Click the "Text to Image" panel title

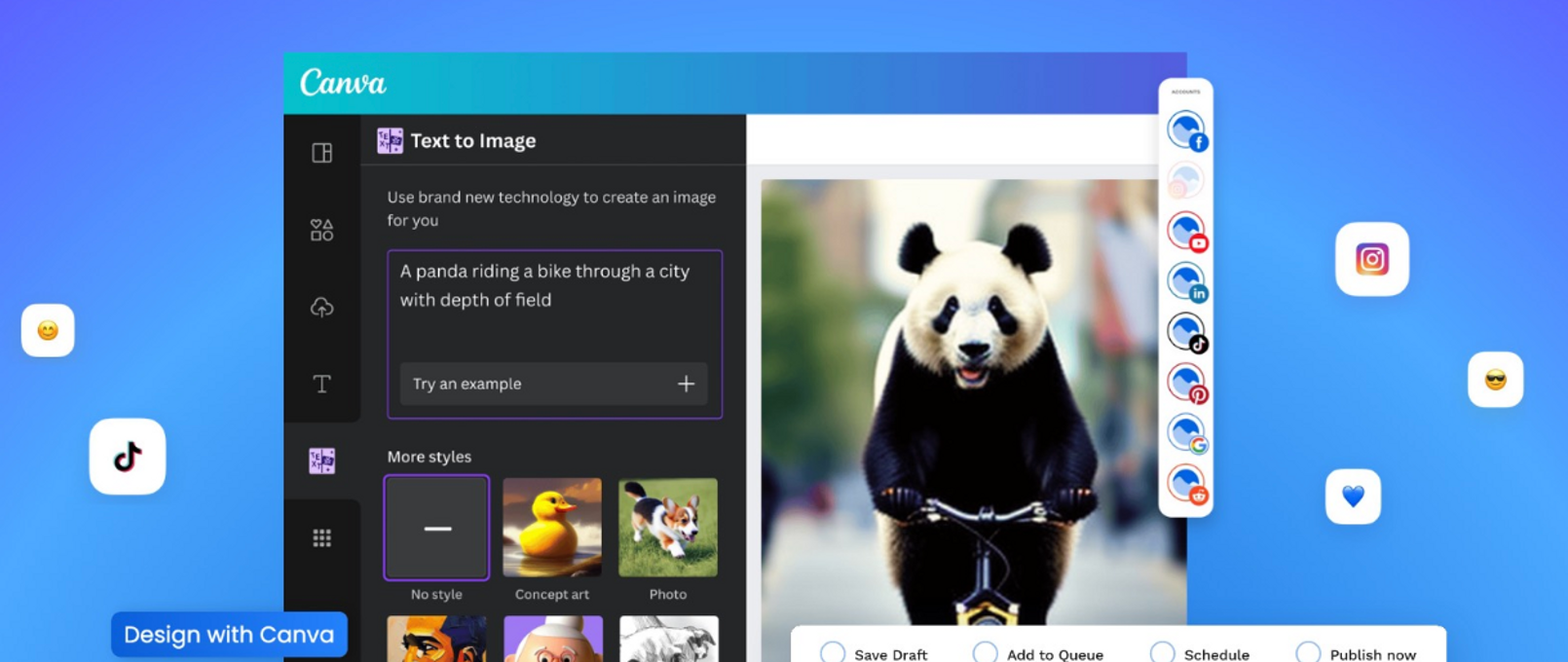(x=473, y=141)
